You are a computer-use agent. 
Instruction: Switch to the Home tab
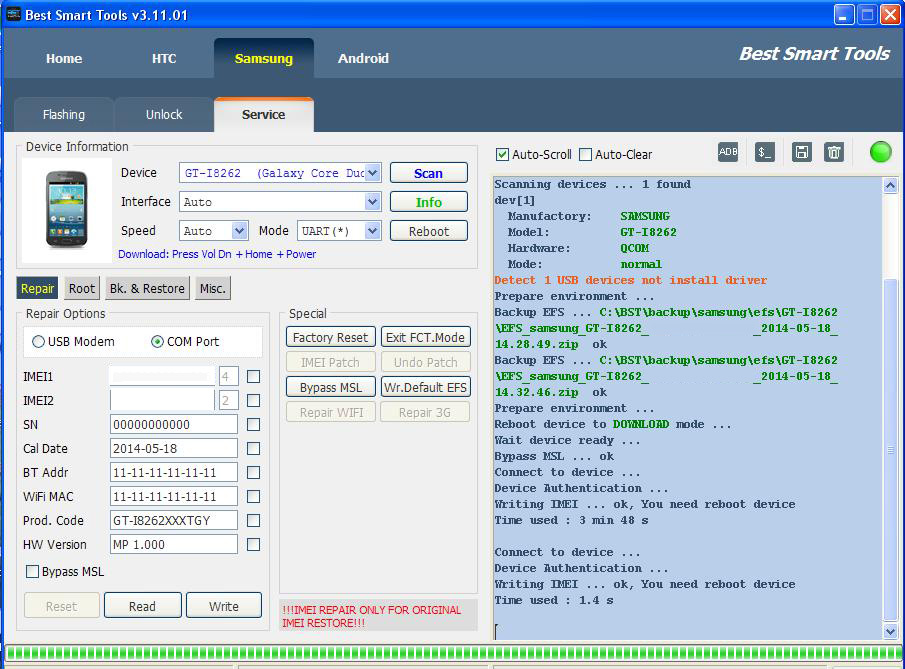point(64,58)
